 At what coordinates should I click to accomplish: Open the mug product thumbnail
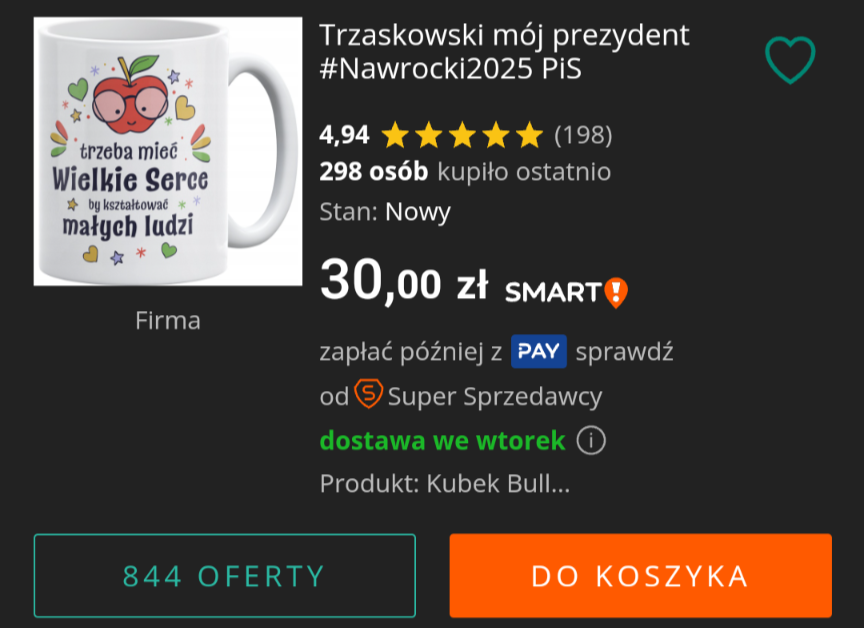(168, 151)
